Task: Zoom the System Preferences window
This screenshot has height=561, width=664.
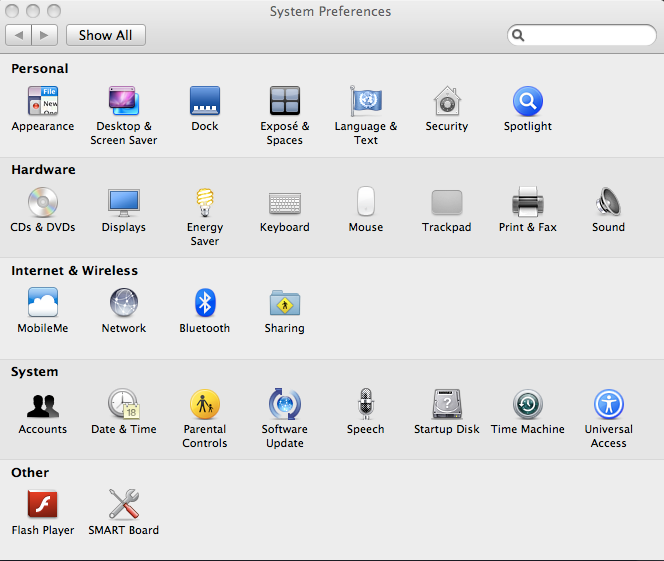Action: tap(54, 11)
